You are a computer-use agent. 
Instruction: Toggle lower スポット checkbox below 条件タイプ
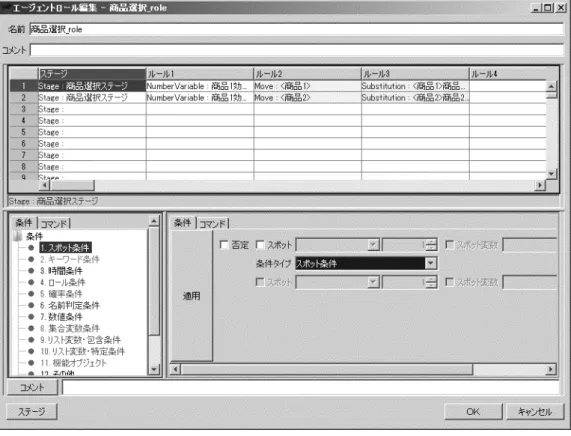260,282
